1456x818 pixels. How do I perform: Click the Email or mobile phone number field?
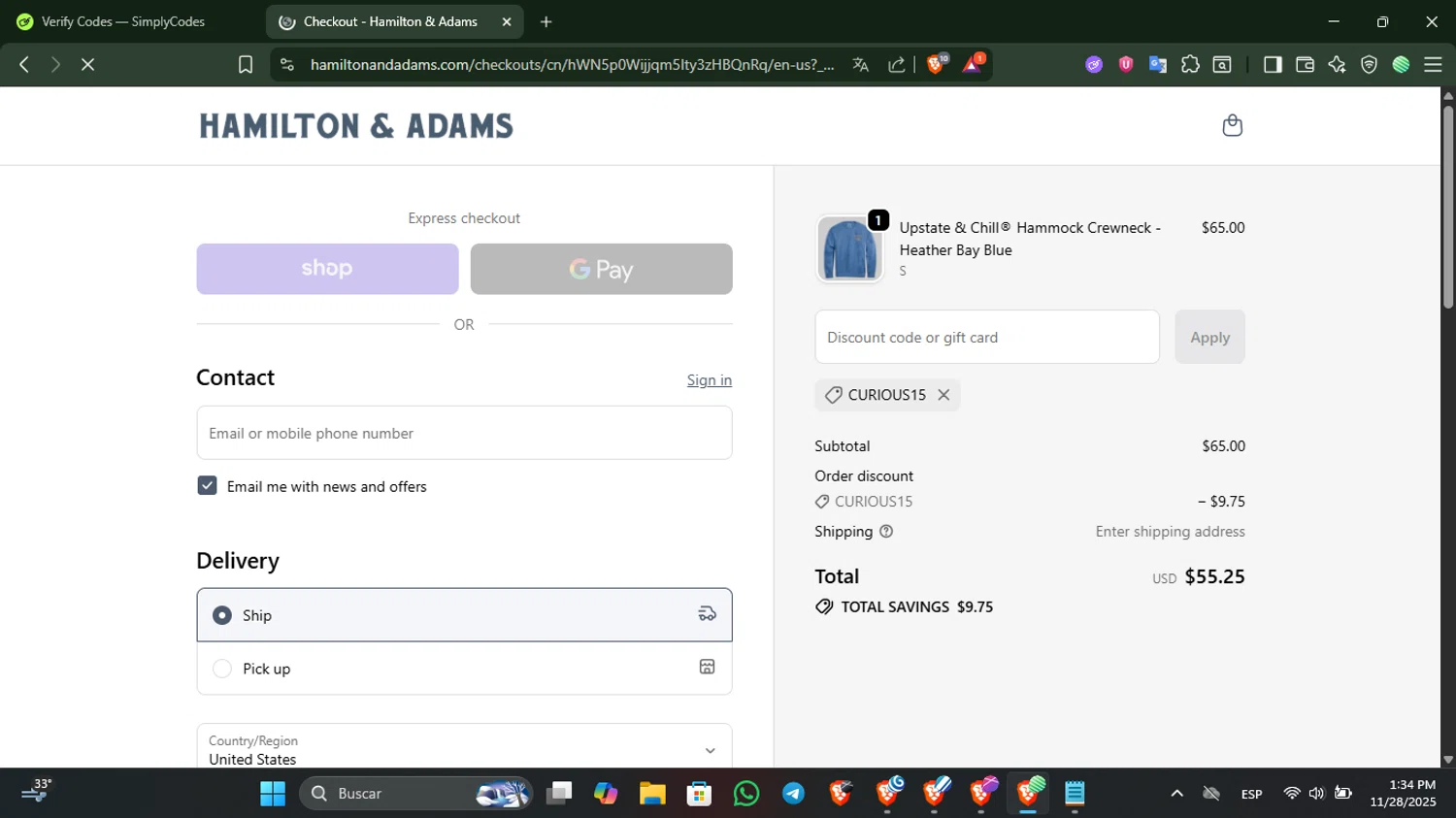[x=464, y=433]
